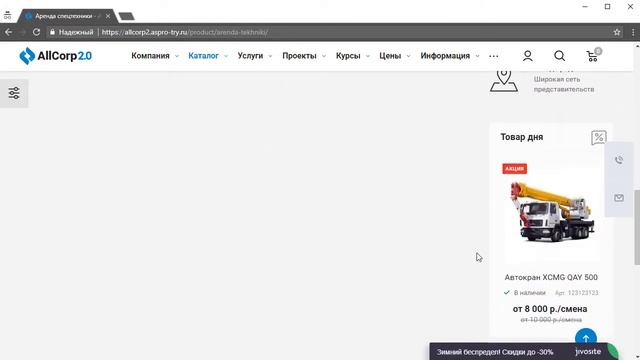Click the percent discount icon in Товар дня
Screen dimensions: 640x360
click(598, 138)
